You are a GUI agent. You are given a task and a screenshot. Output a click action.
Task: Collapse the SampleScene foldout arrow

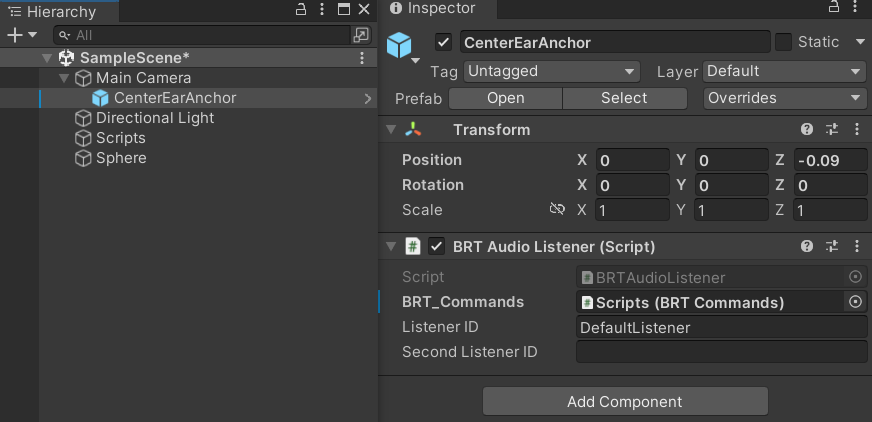click(x=47, y=58)
